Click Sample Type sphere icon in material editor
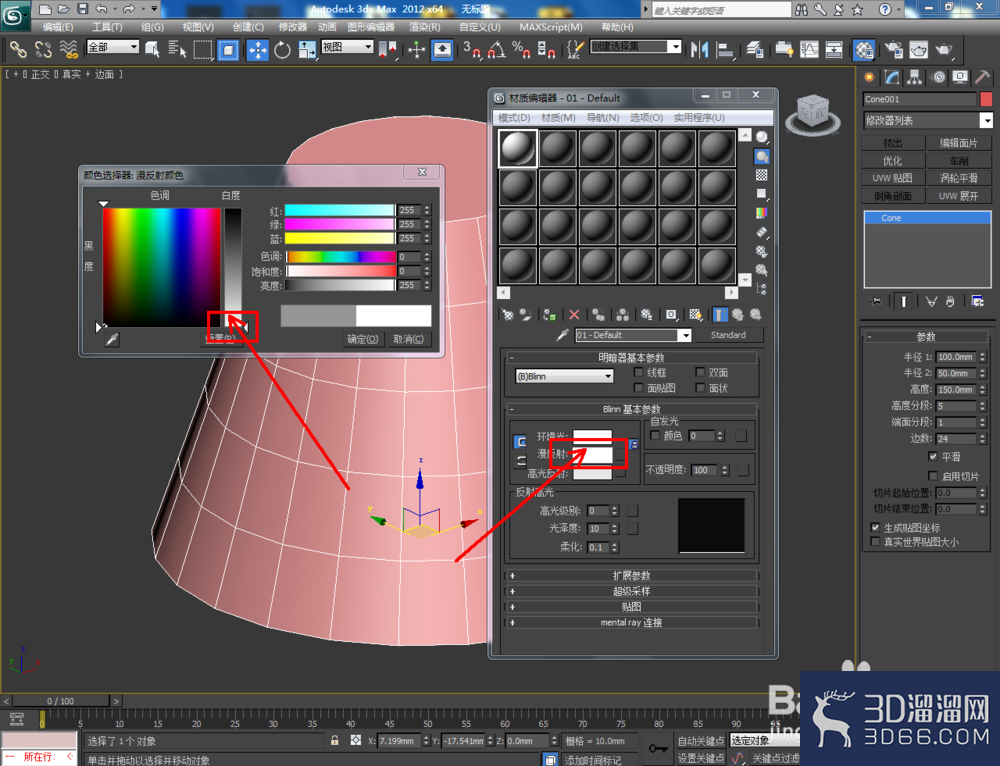The image size is (1000, 766). pyautogui.click(x=761, y=136)
